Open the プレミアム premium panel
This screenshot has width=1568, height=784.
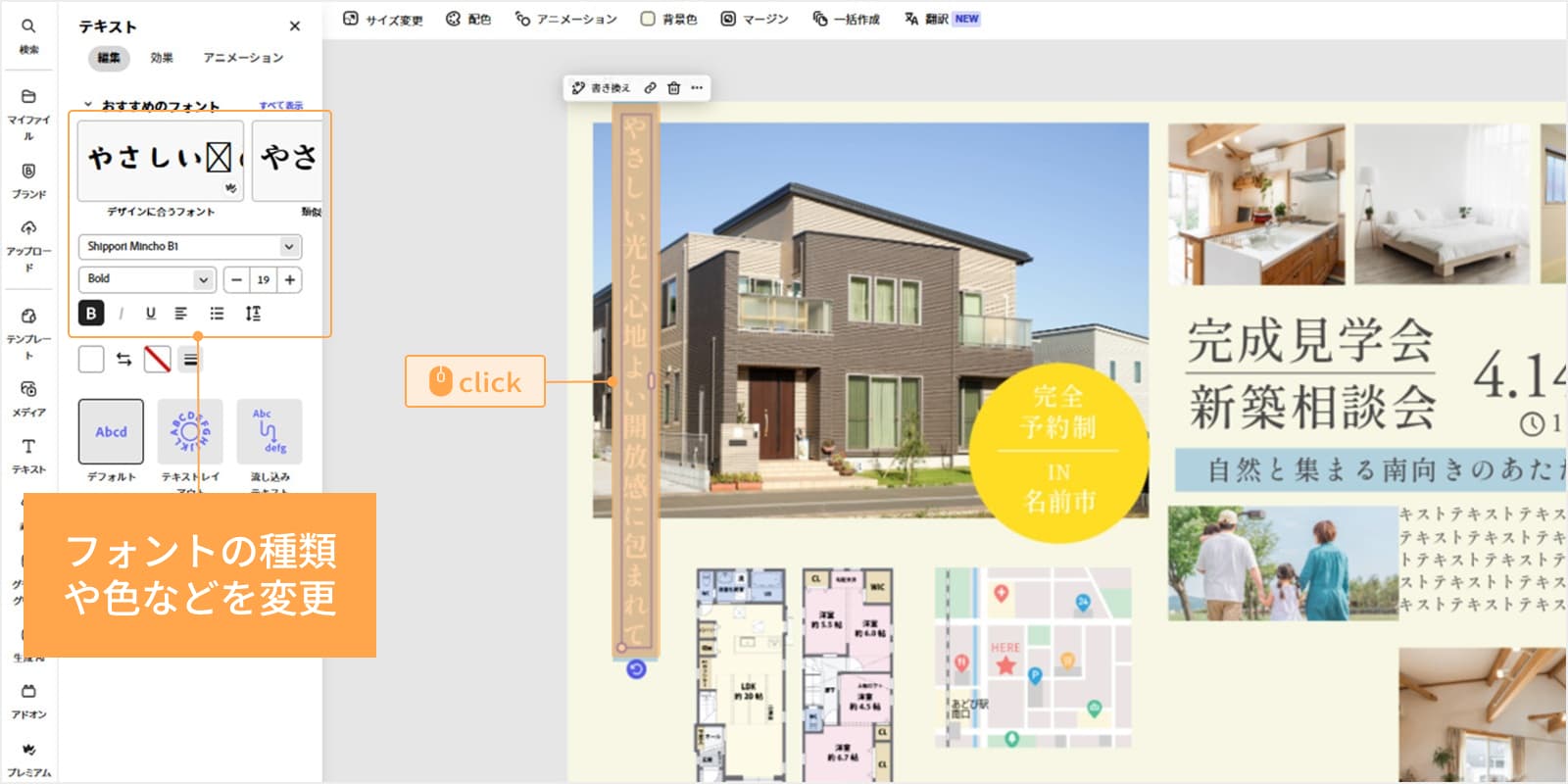[28, 759]
